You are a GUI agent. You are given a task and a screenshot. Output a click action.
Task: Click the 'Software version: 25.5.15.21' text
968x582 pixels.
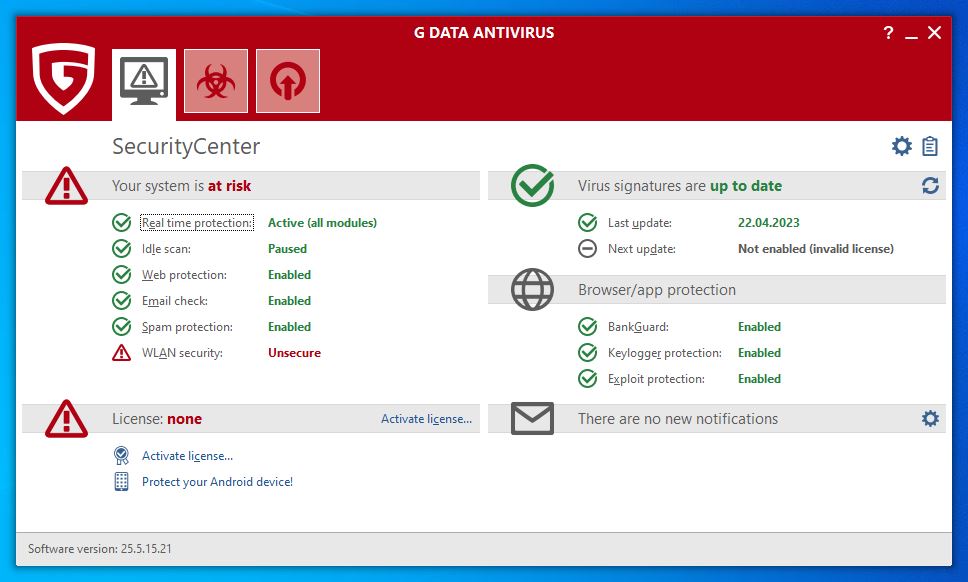[x=99, y=549]
